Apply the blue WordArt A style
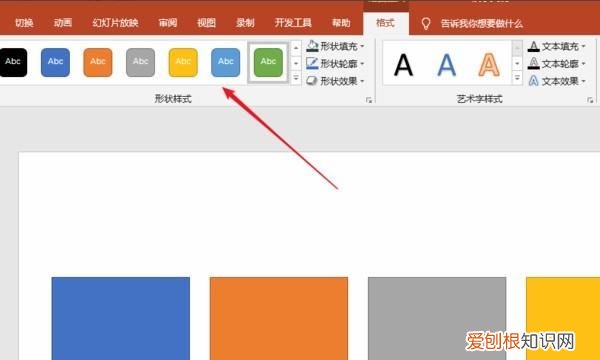The image size is (600, 360). click(x=447, y=65)
